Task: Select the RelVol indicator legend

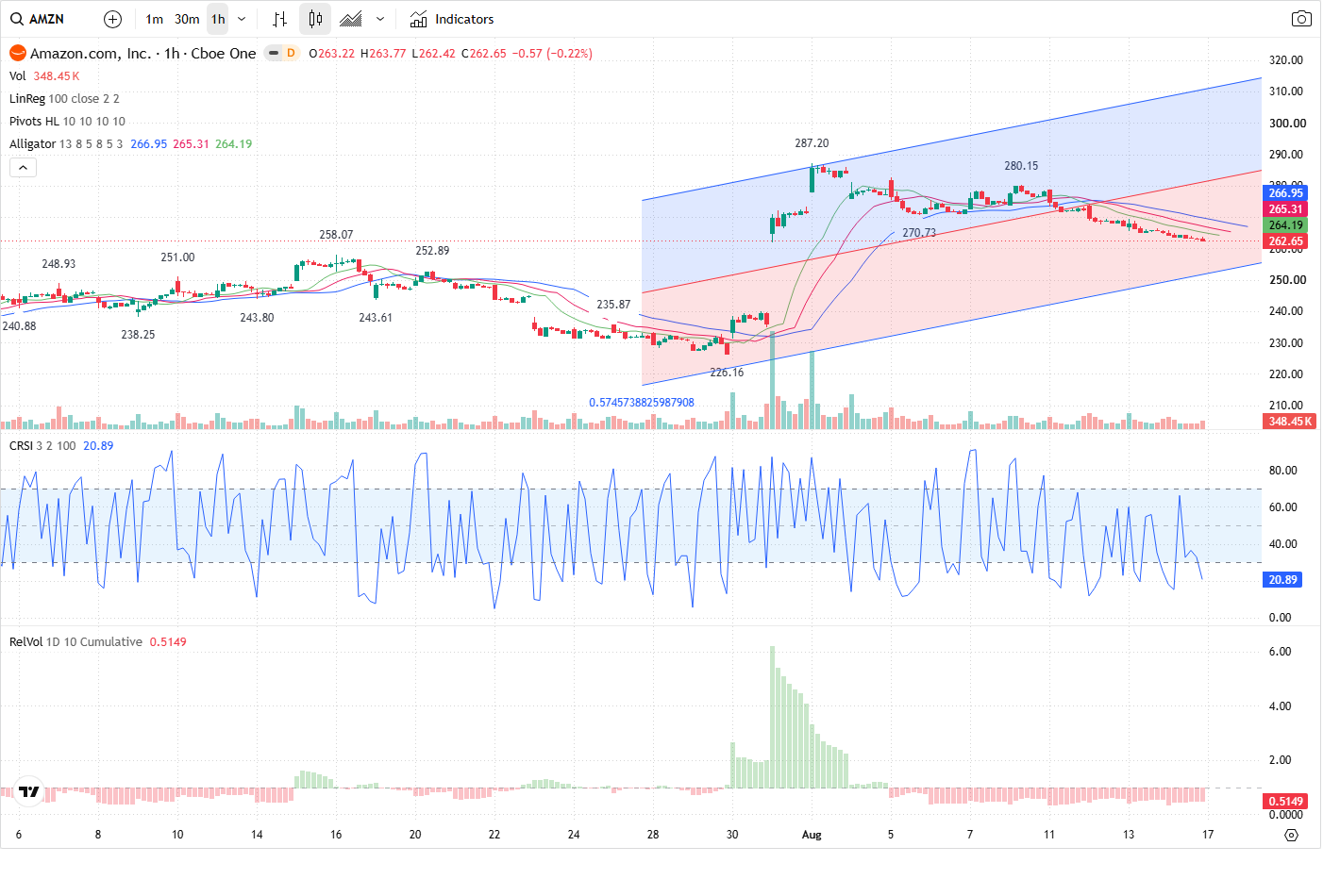Action: click(x=25, y=641)
